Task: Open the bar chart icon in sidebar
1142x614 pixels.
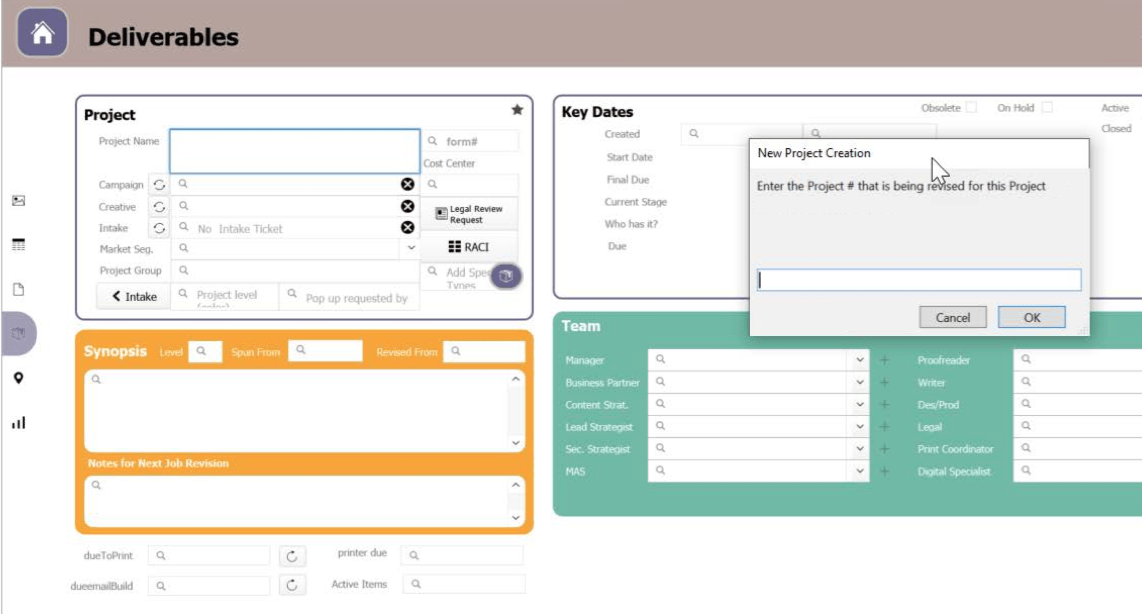Action: [x=19, y=423]
